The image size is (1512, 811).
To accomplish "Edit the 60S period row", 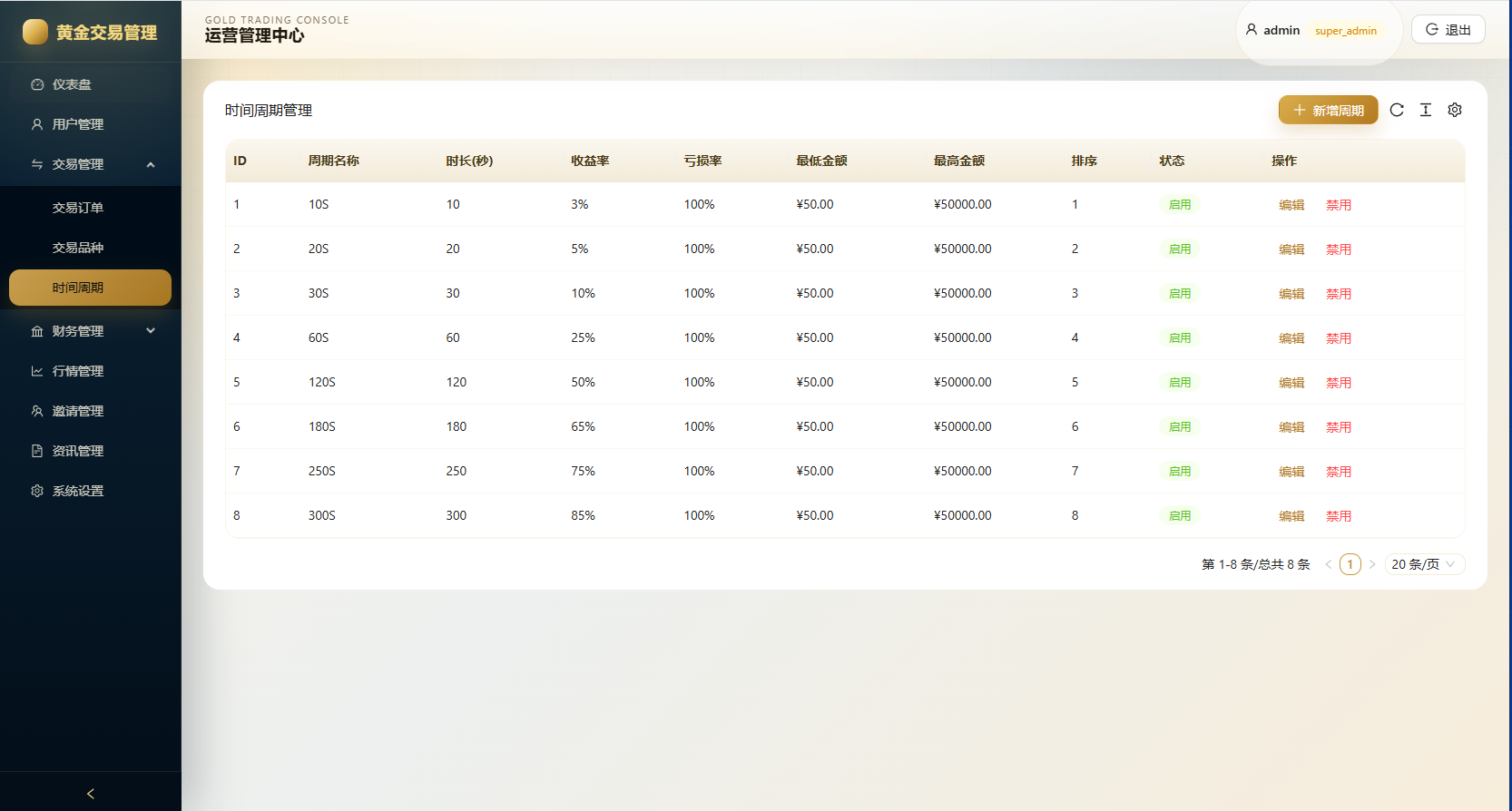I will point(1291,338).
